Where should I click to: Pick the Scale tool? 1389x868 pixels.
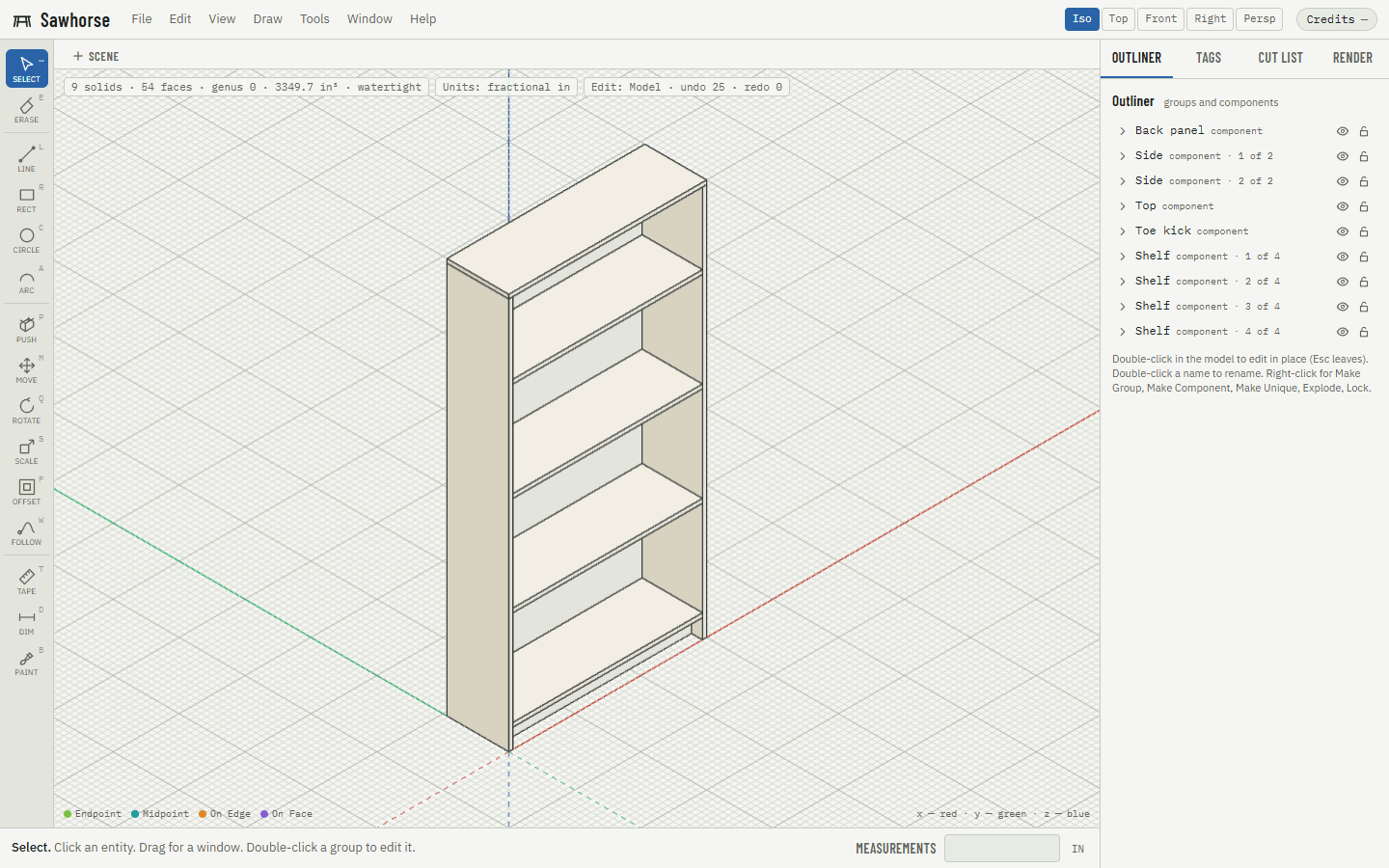[x=27, y=450]
